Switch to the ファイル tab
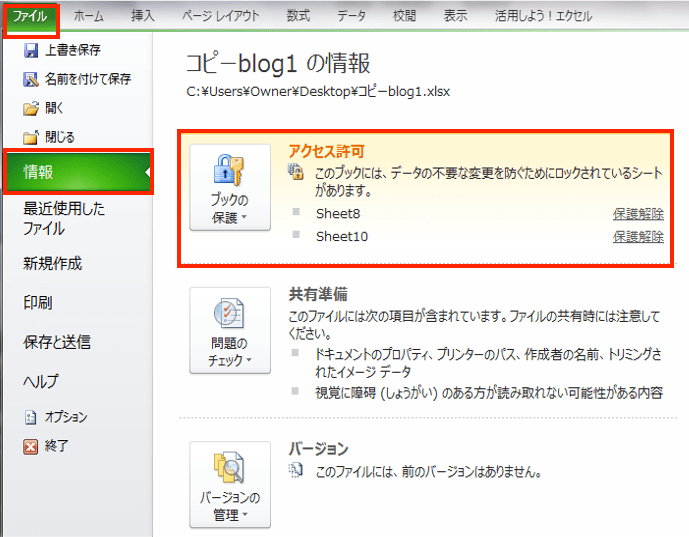 [31, 17]
